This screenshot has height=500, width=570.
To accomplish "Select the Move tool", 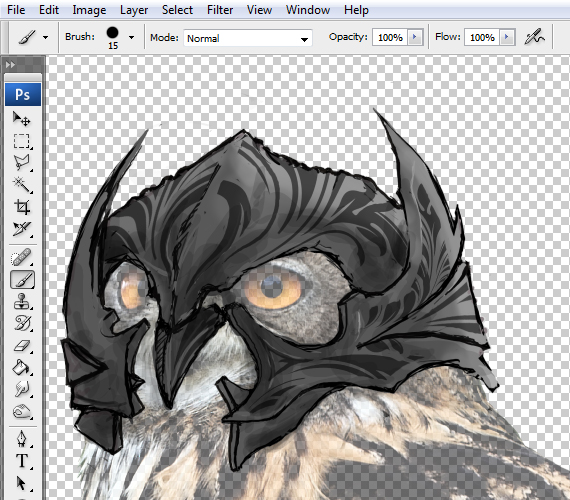I will (22, 119).
